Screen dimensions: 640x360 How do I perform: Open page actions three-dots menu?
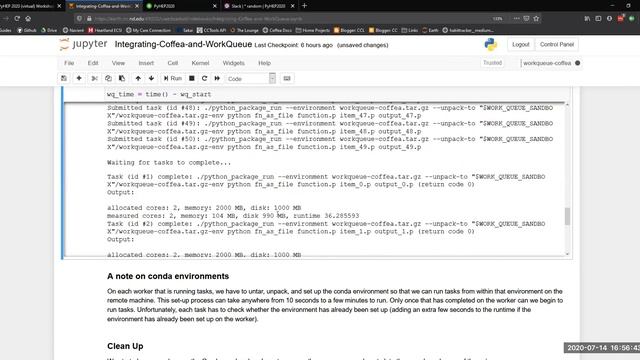pos(516,18)
